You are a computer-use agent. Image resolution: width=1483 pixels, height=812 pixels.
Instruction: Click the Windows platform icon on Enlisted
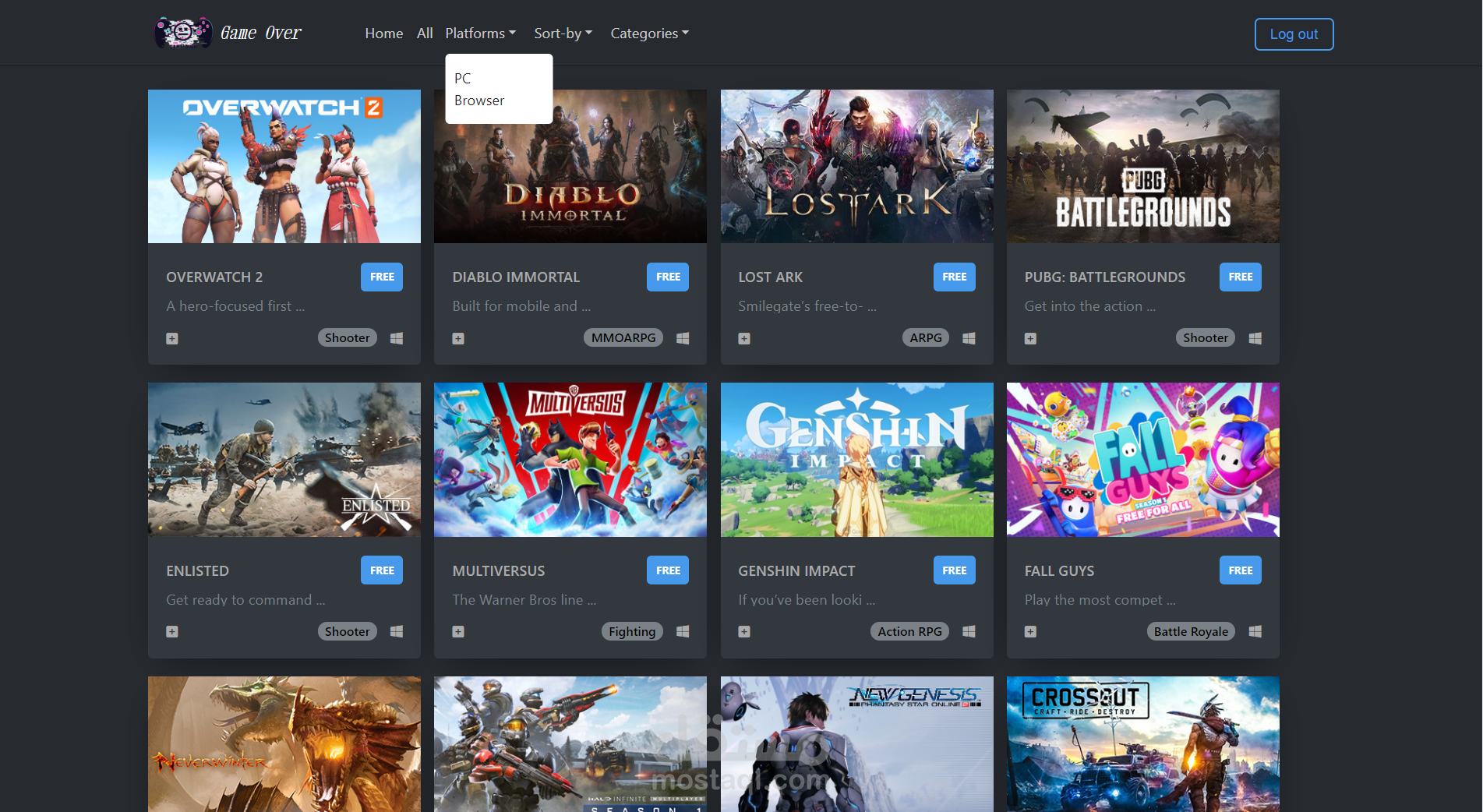pyautogui.click(x=397, y=631)
